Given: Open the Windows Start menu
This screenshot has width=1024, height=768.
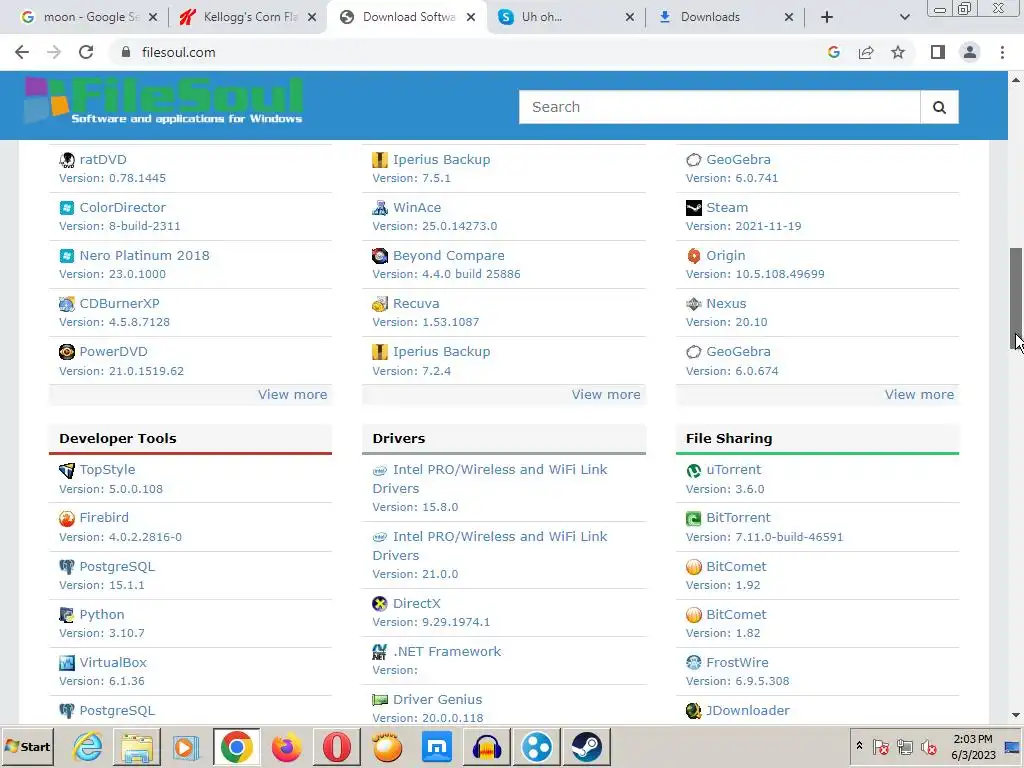Looking at the screenshot, I should point(28,746).
